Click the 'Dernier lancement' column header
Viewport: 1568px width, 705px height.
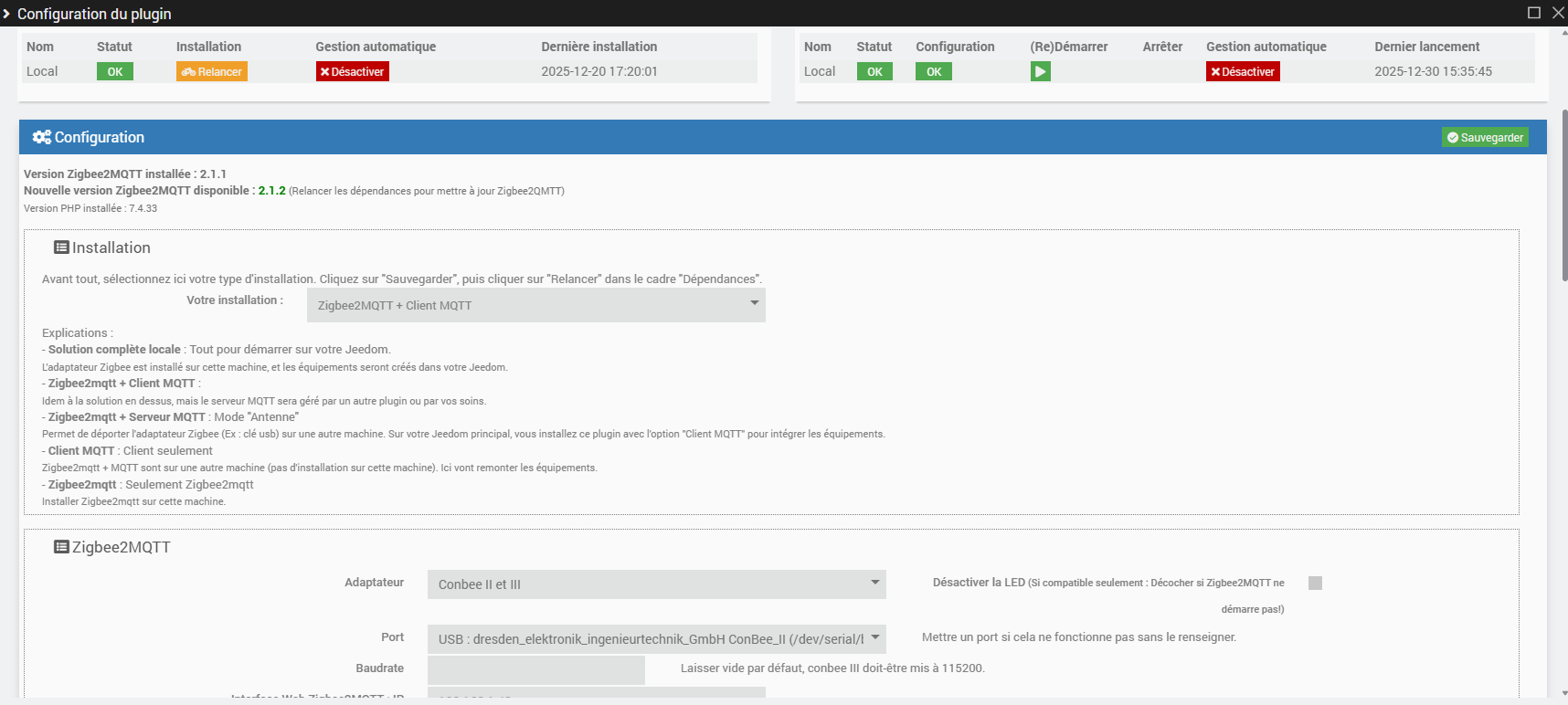[1427, 47]
